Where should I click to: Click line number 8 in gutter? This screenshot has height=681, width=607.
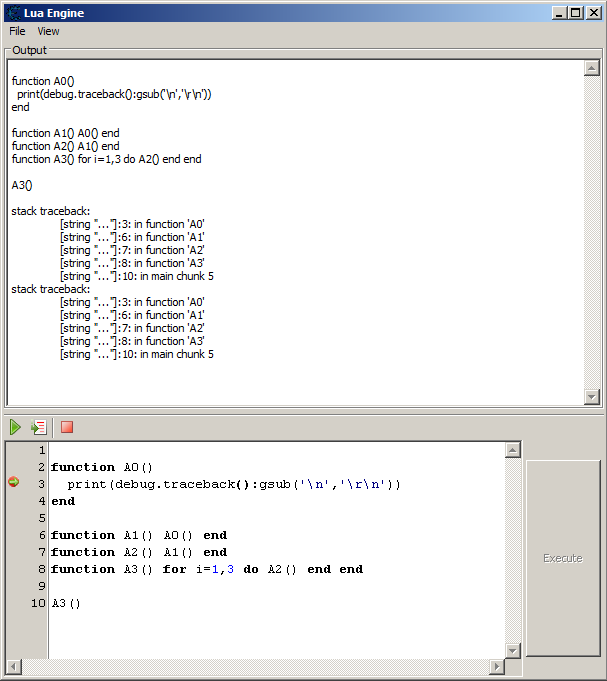[42, 569]
